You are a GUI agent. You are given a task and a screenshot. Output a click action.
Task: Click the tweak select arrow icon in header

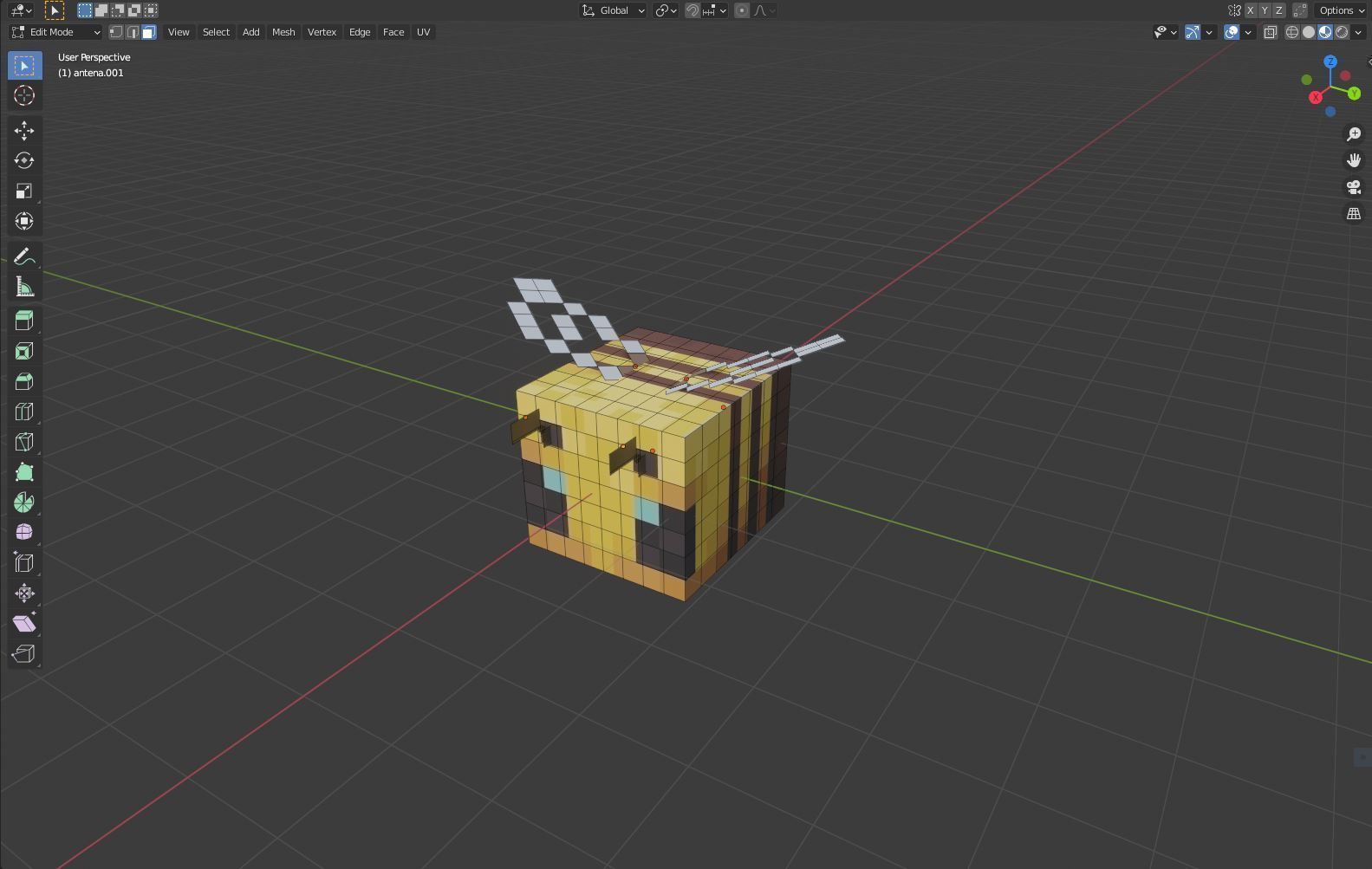(54, 10)
